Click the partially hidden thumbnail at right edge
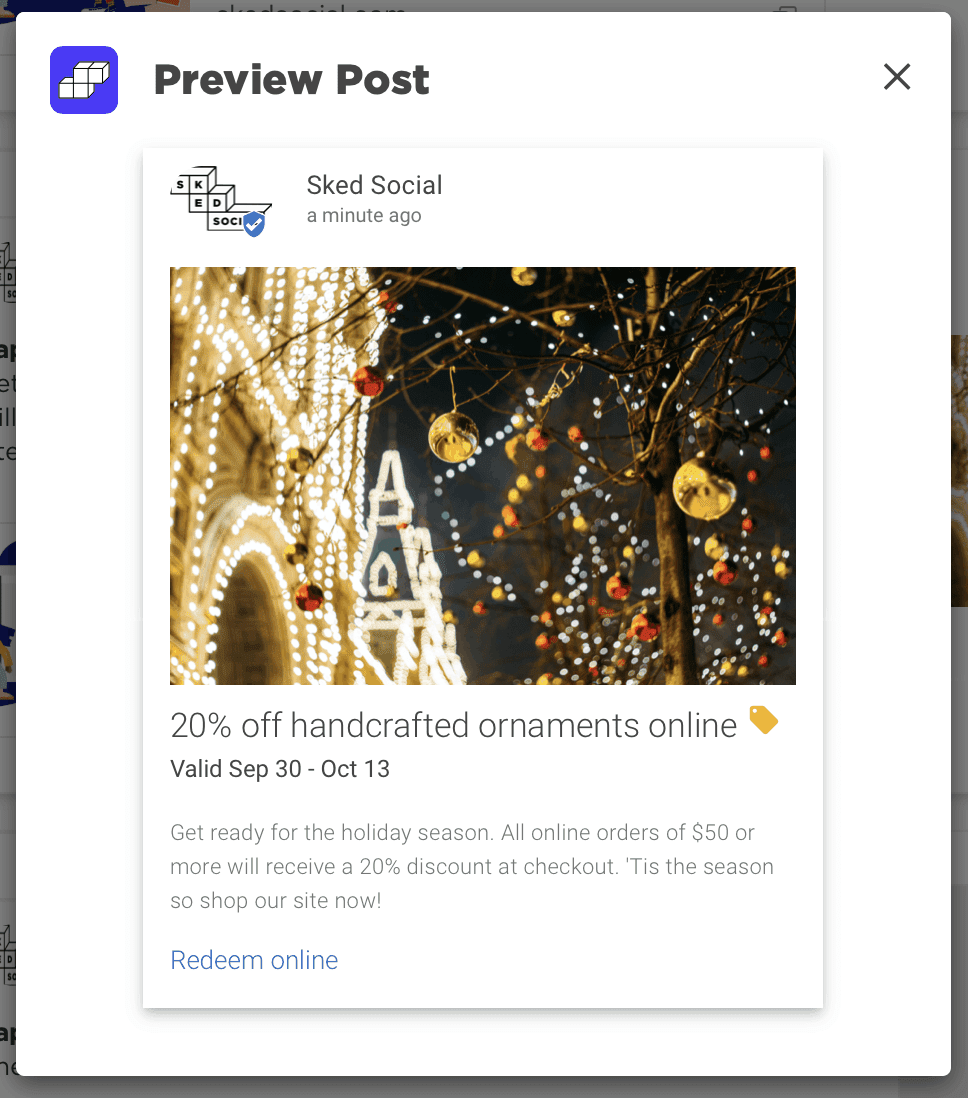Screen dimensions: 968x1098 pos(960,471)
